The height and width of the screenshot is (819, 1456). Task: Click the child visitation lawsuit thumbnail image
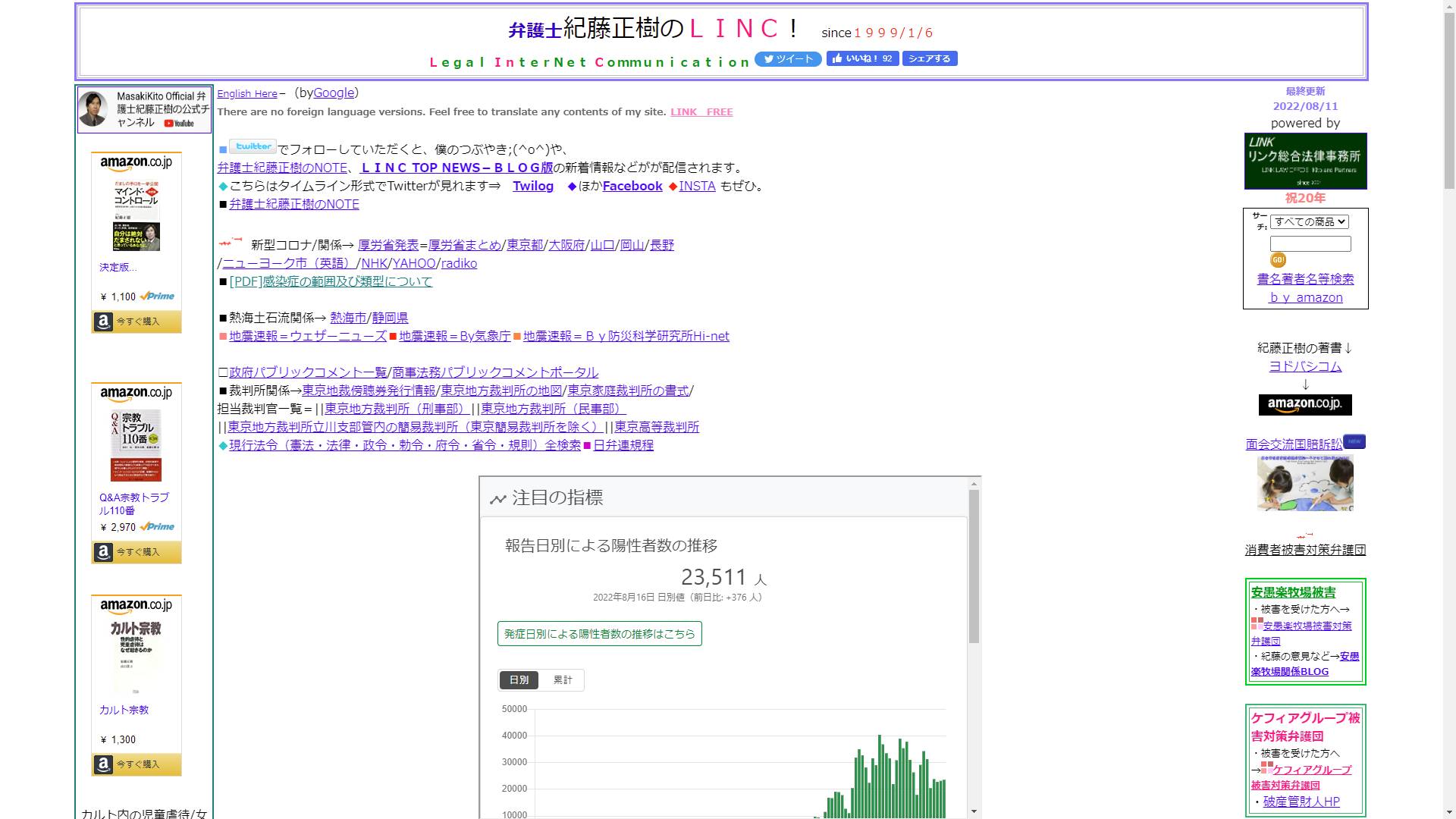tap(1305, 484)
